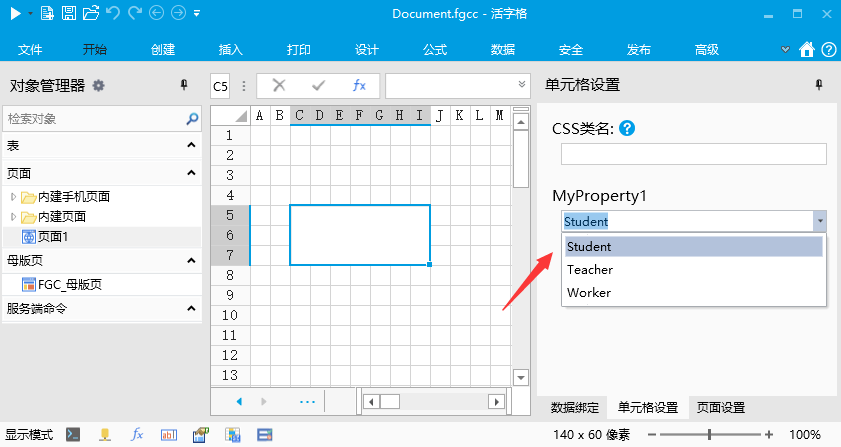This screenshot has width=841, height=447.
Task: Choose Student from the dropdown list
Action: click(694, 246)
